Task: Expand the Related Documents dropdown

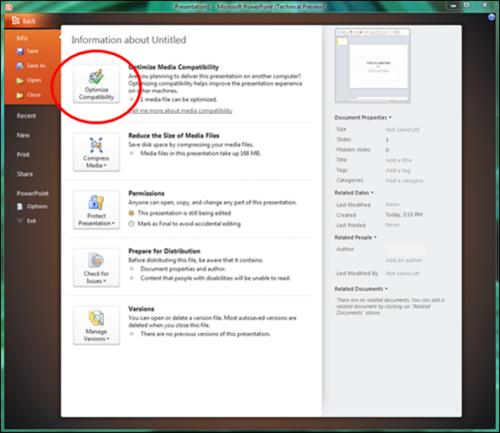Action: click(x=361, y=289)
